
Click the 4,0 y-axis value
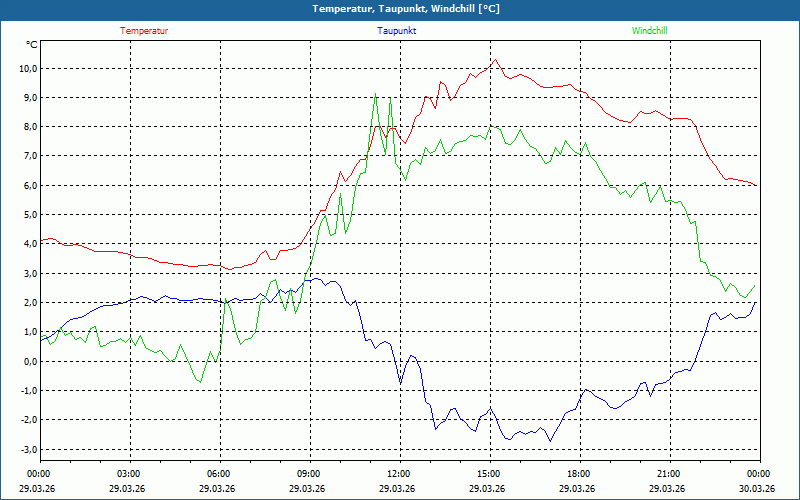click(31, 244)
